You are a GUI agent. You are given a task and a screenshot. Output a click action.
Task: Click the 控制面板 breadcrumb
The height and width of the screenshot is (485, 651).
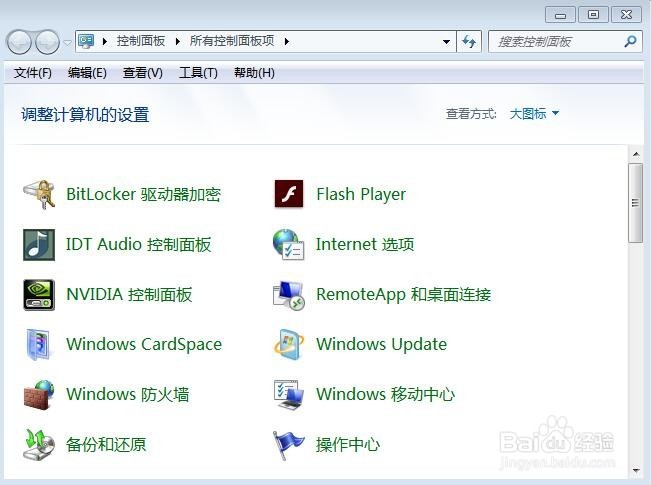pyautogui.click(x=141, y=41)
